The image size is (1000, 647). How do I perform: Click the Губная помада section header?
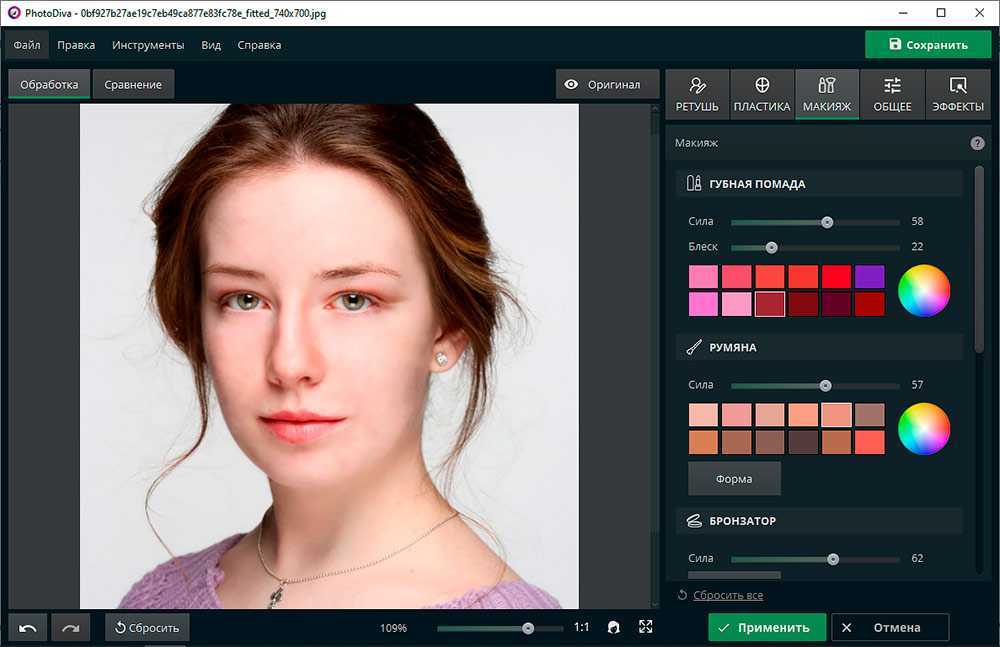tap(819, 184)
